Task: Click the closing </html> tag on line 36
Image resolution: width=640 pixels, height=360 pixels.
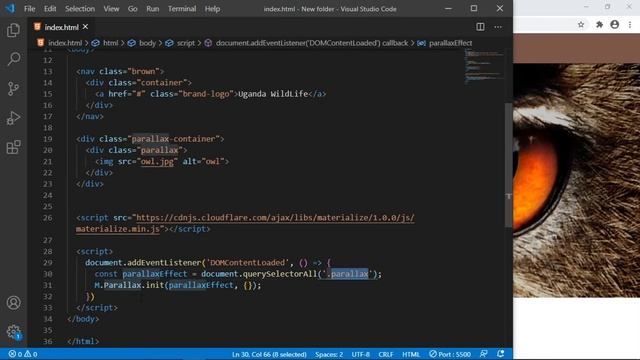Action: click(83, 341)
